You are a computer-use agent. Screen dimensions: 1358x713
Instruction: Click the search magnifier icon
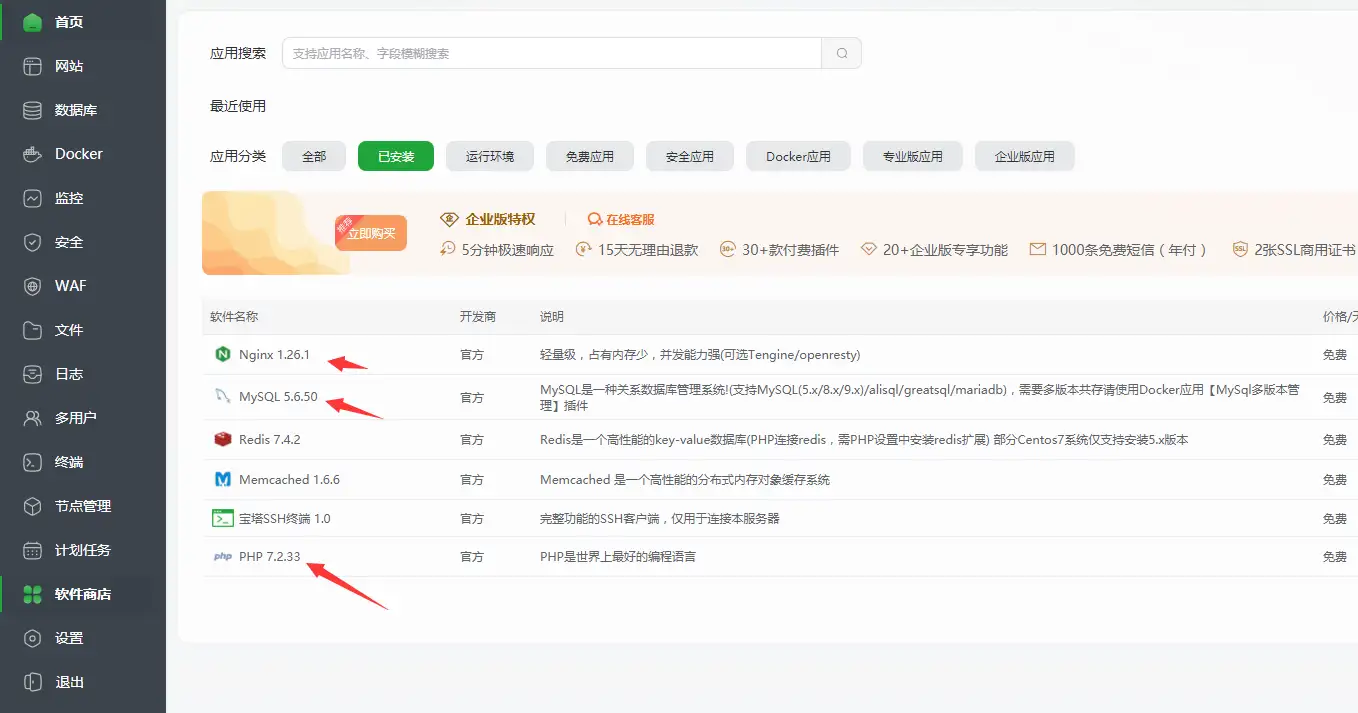tap(841, 52)
